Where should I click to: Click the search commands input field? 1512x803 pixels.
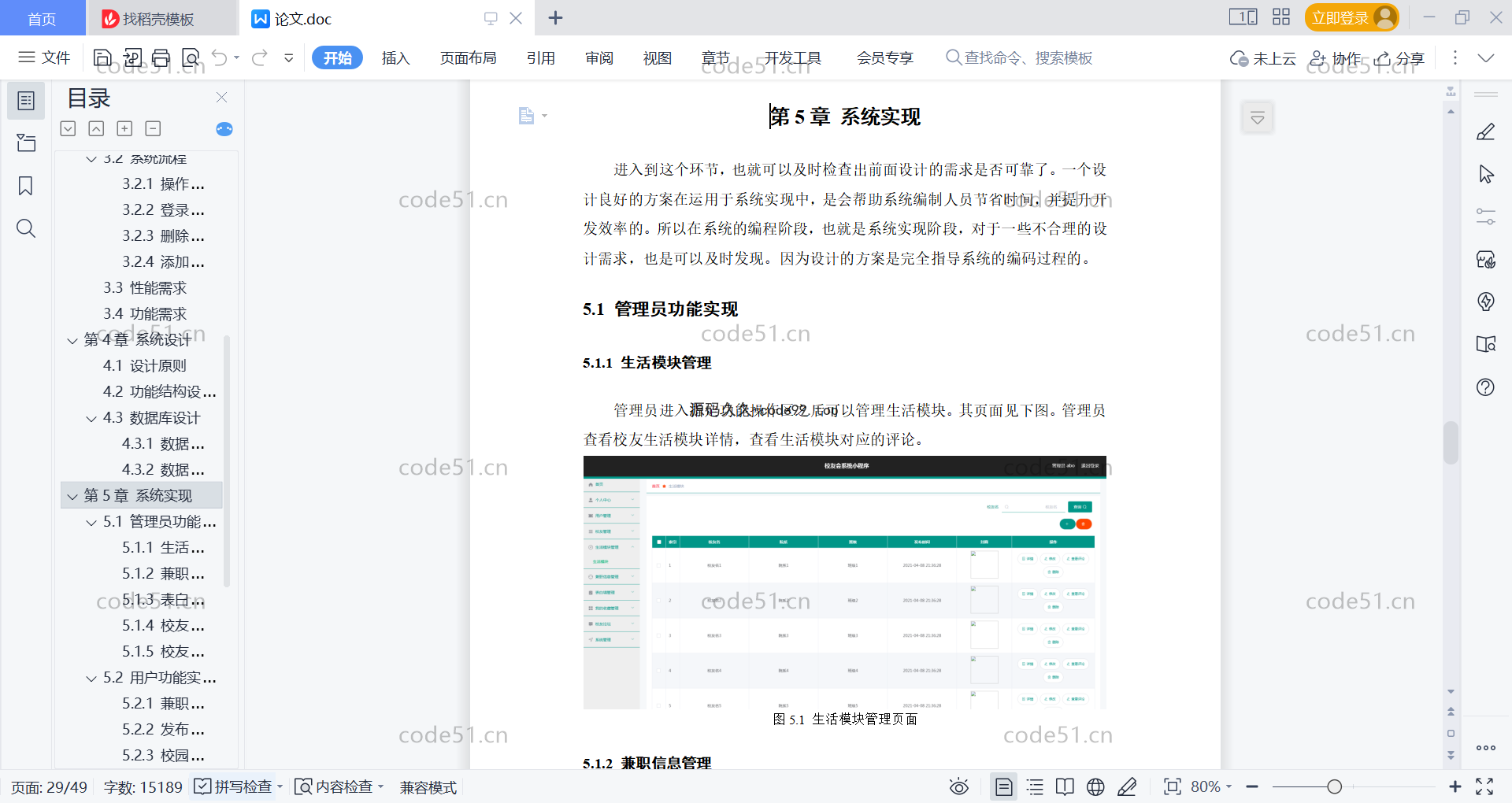pyautogui.click(x=1020, y=57)
